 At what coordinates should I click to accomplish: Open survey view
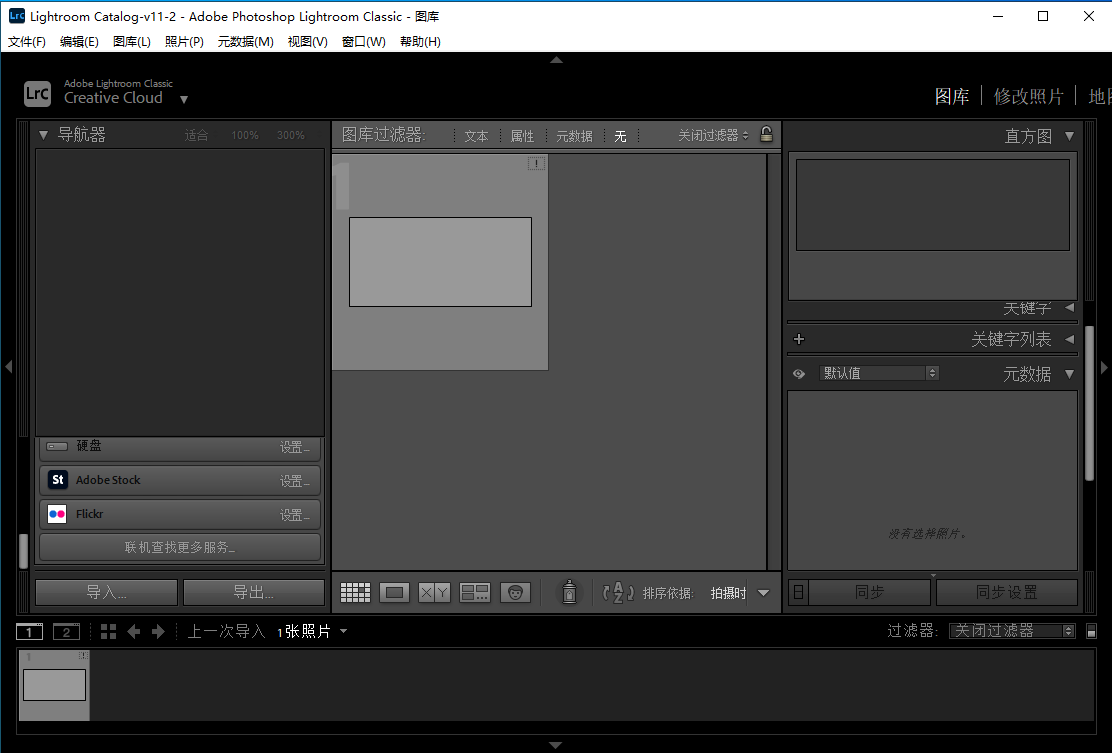(474, 593)
